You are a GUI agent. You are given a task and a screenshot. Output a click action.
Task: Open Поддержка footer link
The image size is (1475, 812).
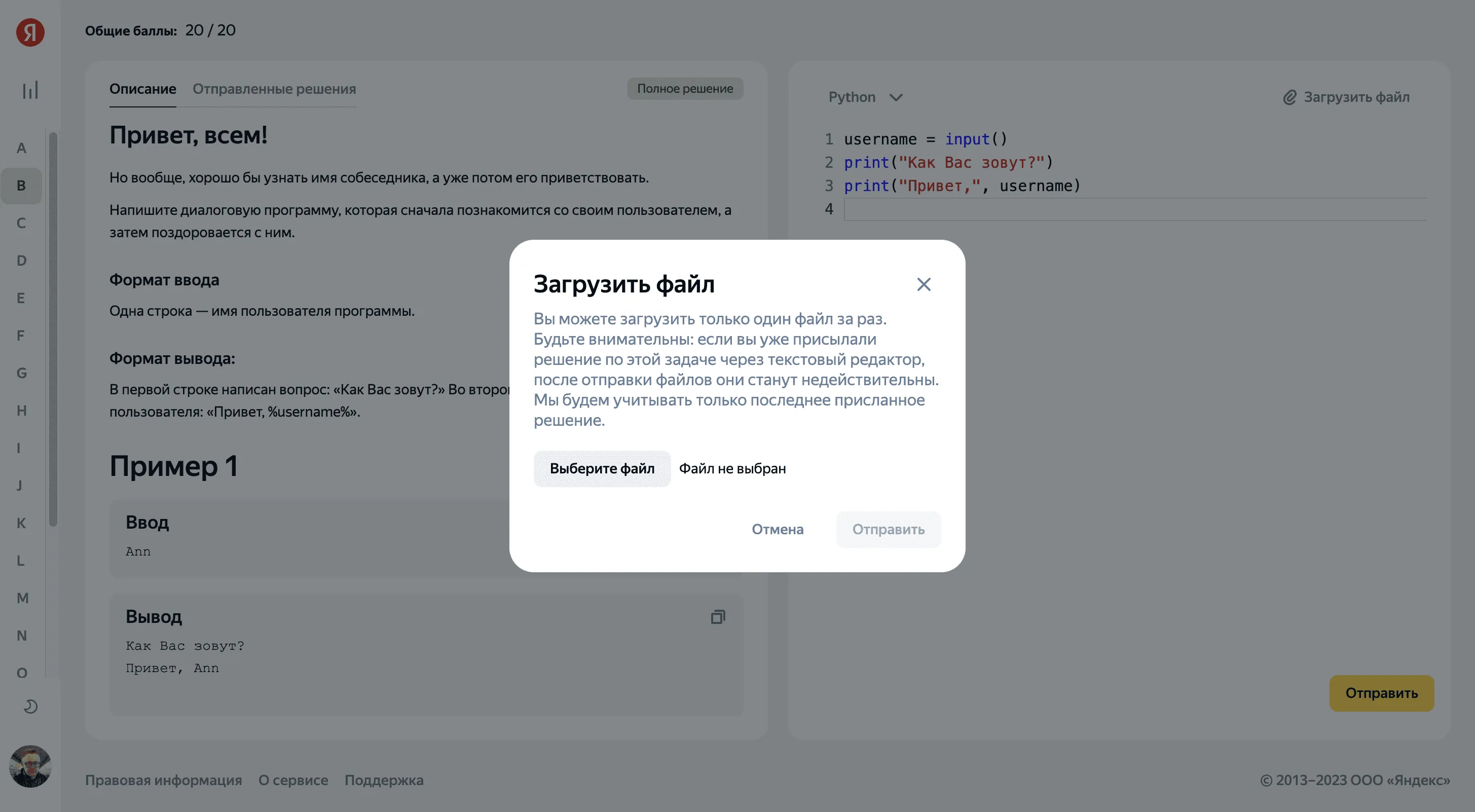(x=384, y=781)
